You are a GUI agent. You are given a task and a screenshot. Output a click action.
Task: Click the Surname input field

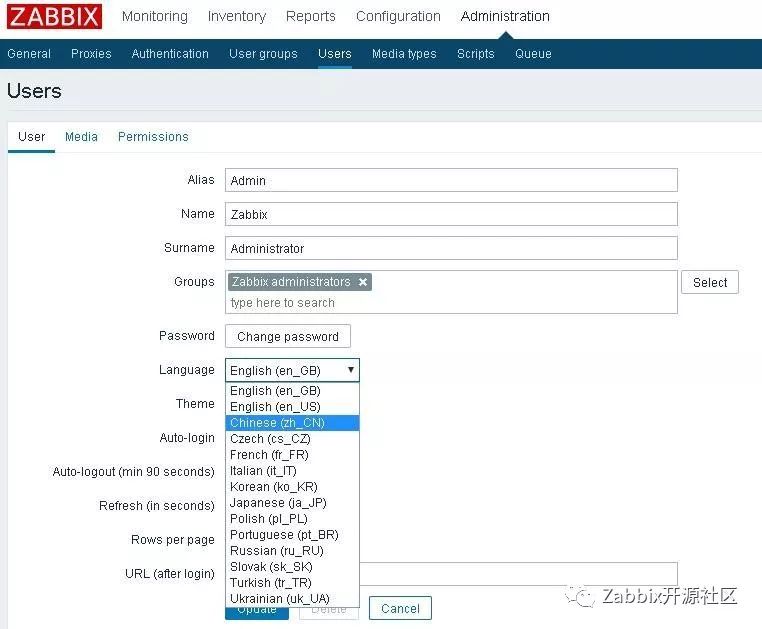451,248
